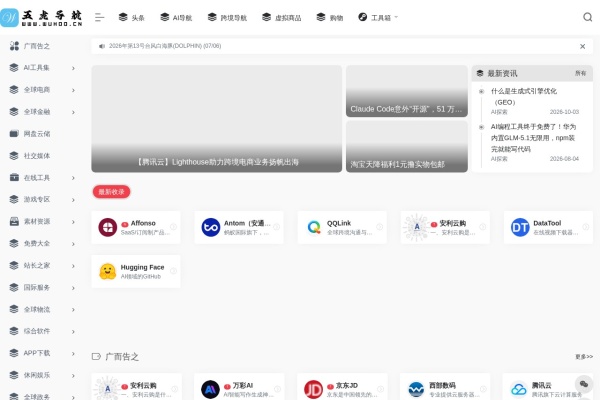Screen dimensions: 600x400
Task: Open 社交媒体 in the sidebar
Action: pos(38,156)
